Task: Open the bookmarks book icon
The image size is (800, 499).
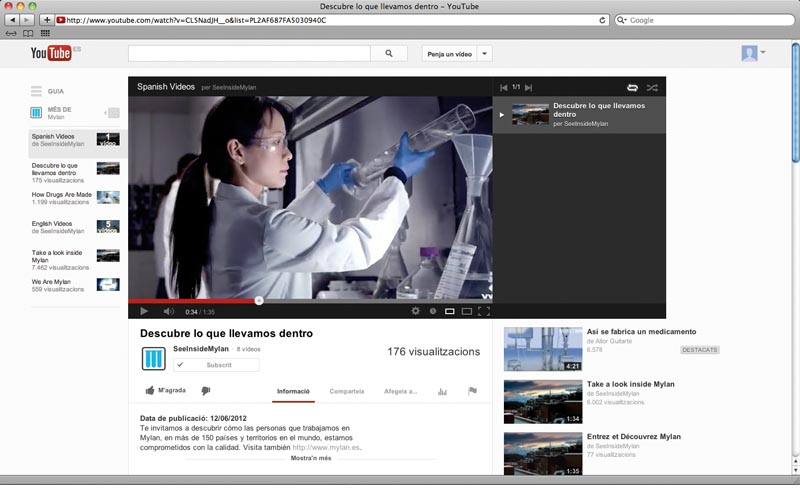Action: pos(28,33)
